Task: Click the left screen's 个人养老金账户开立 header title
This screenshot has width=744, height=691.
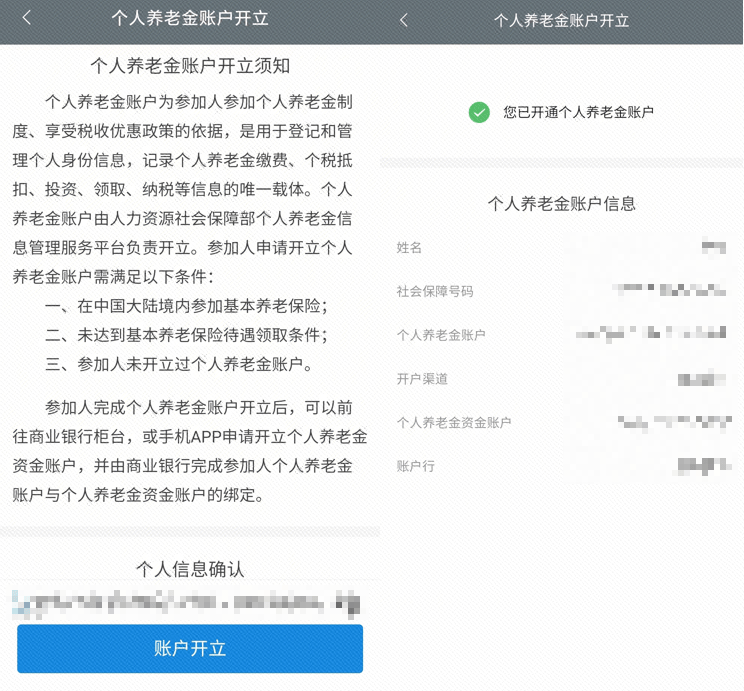Action: point(190,18)
